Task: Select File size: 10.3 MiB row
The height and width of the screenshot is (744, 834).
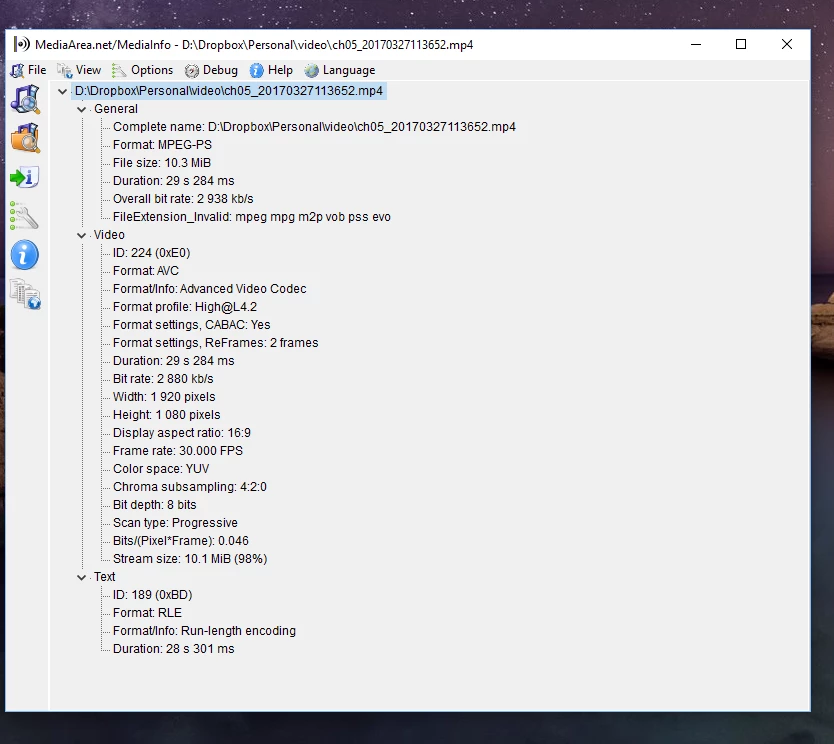Action: (x=162, y=163)
